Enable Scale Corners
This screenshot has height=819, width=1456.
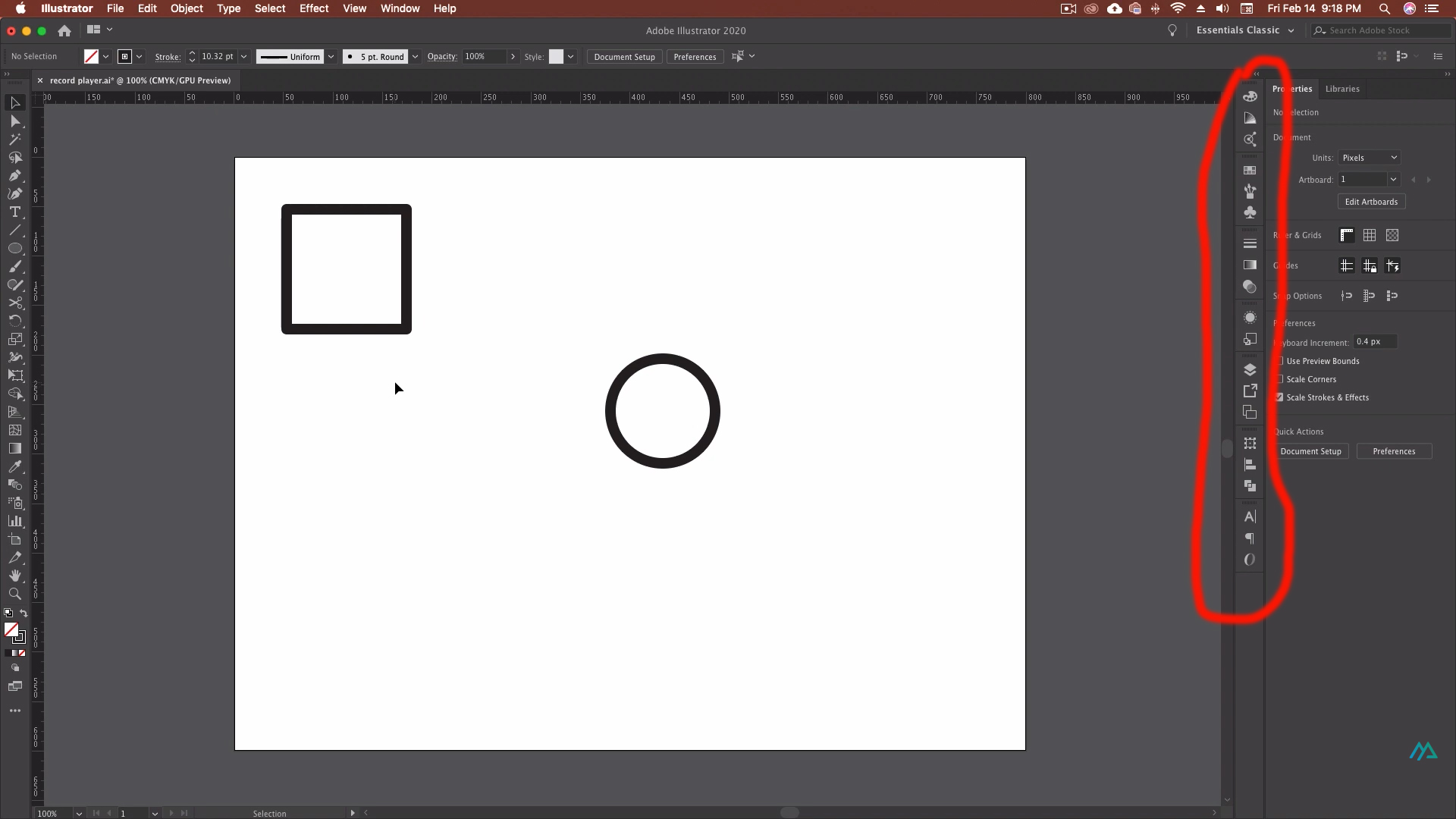pyautogui.click(x=1279, y=379)
